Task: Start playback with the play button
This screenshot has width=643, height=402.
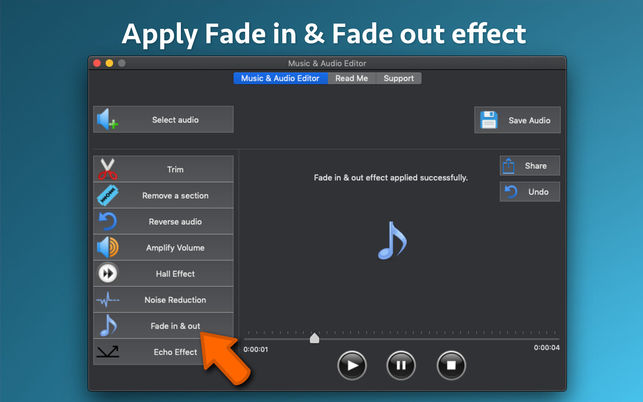Action: tap(352, 365)
